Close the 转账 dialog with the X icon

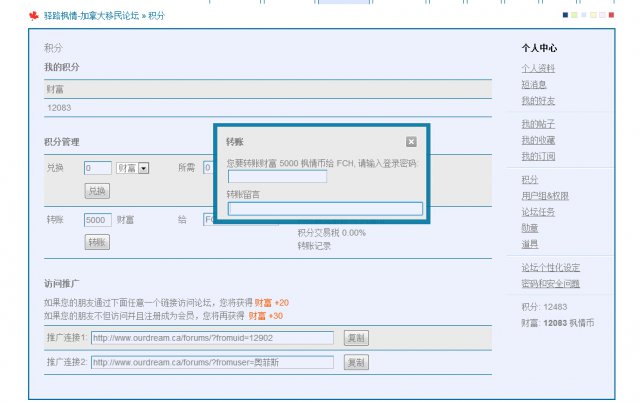[x=411, y=142]
